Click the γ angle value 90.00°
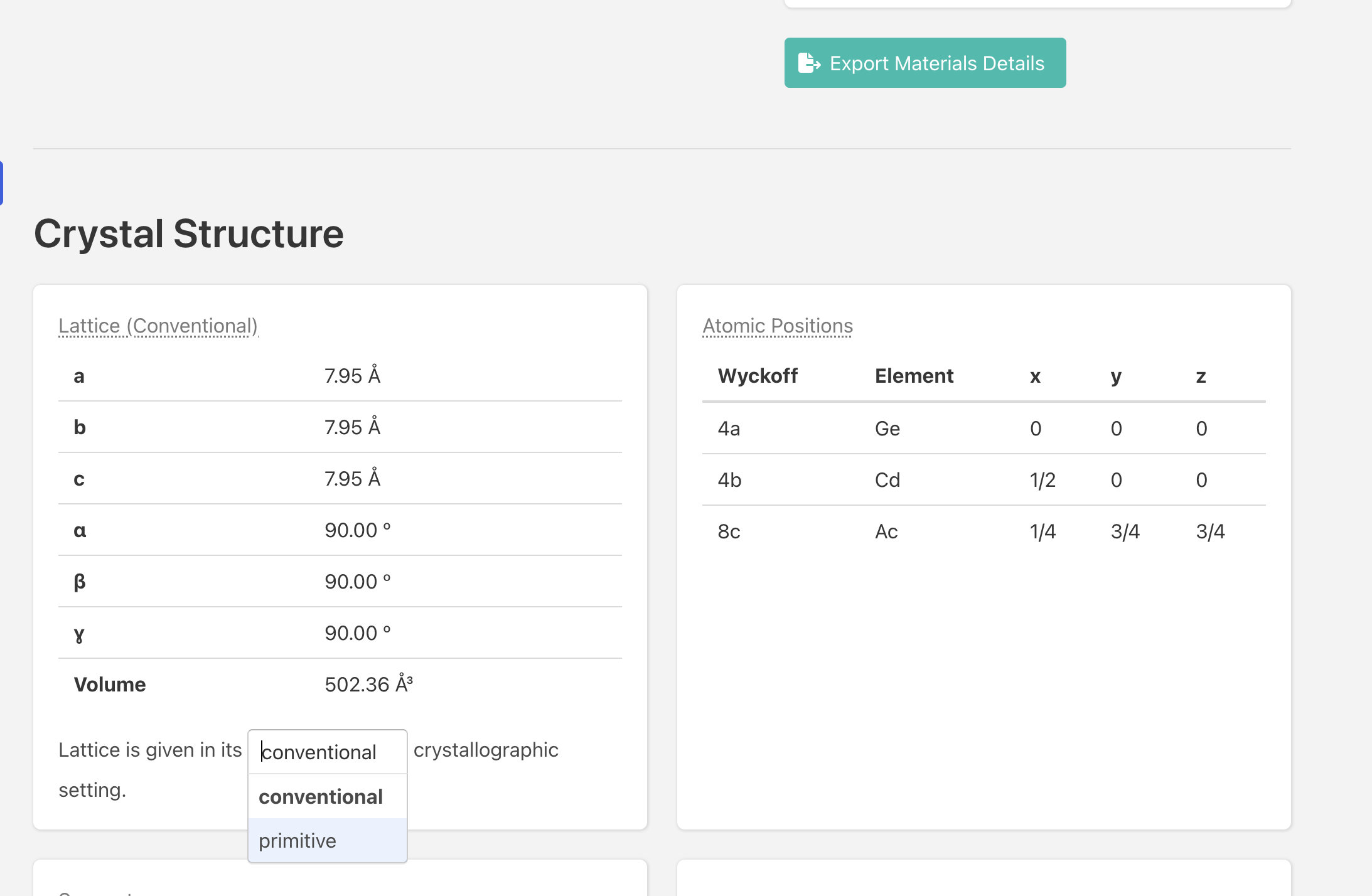 coord(358,633)
